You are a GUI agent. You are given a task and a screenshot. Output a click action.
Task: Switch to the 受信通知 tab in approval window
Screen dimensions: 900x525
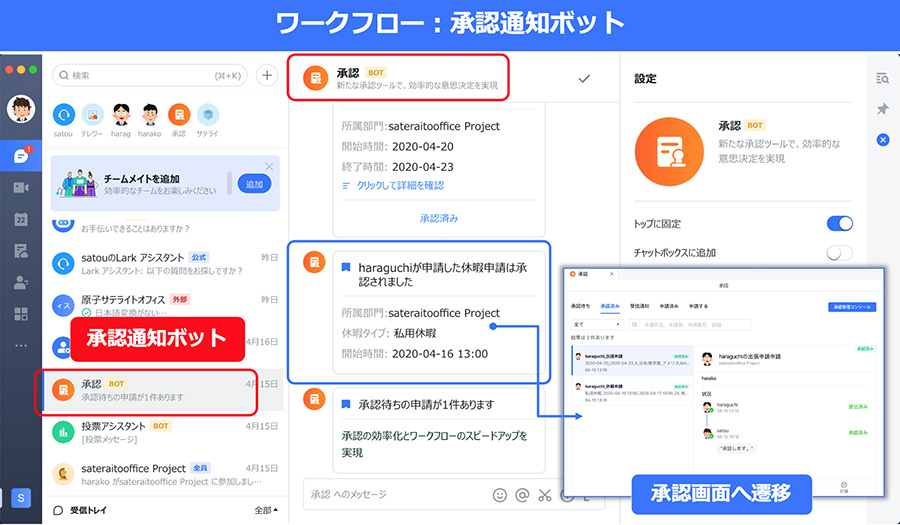pyautogui.click(x=639, y=306)
